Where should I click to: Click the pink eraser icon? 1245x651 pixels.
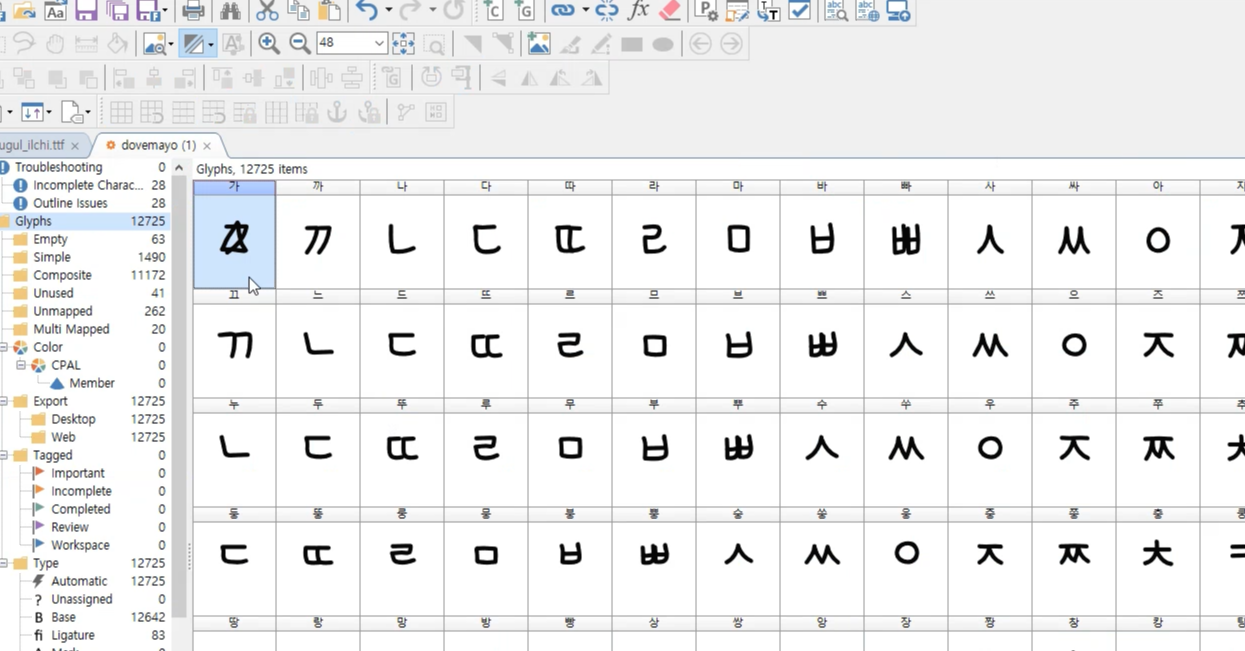pos(669,11)
